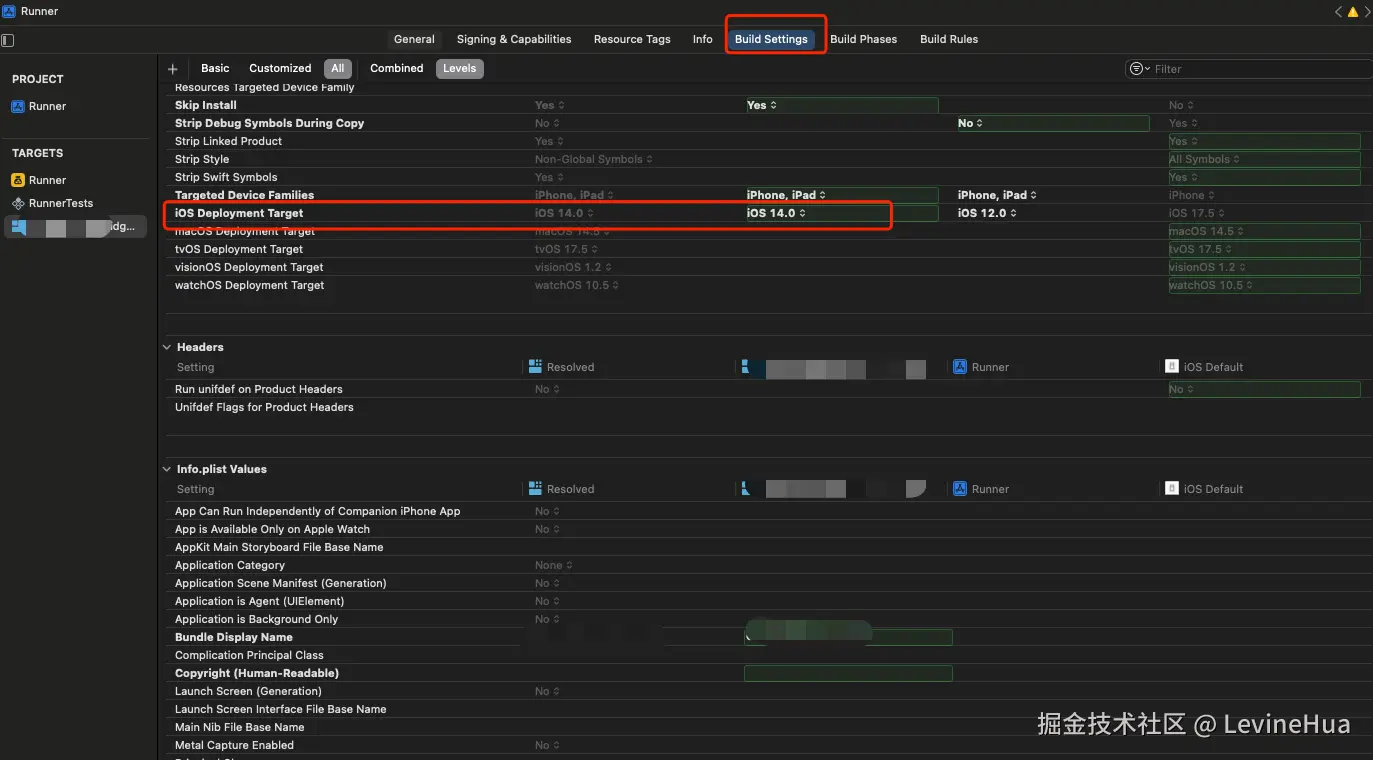This screenshot has height=760, width=1373.
Task: Select Metal Capture Enabled setting name
Action: tap(235, 745)
